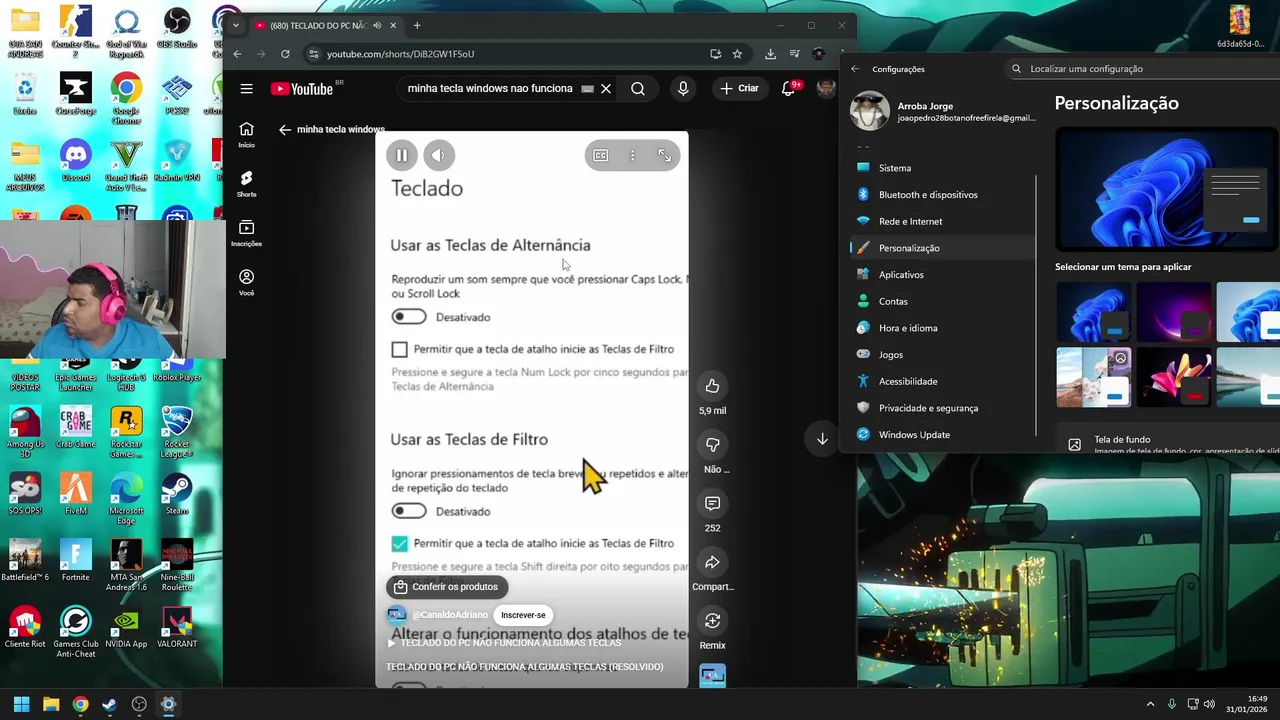Go to YouTube Início in the sidebar
1280x720 pixels.
point(246,134)
